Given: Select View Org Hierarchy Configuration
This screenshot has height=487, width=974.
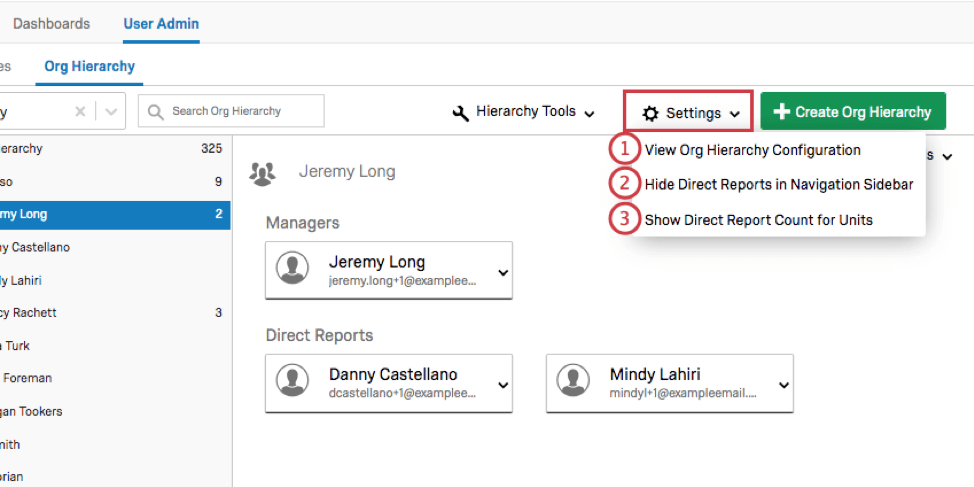Looking at the screenshot, I should [752, 150].
